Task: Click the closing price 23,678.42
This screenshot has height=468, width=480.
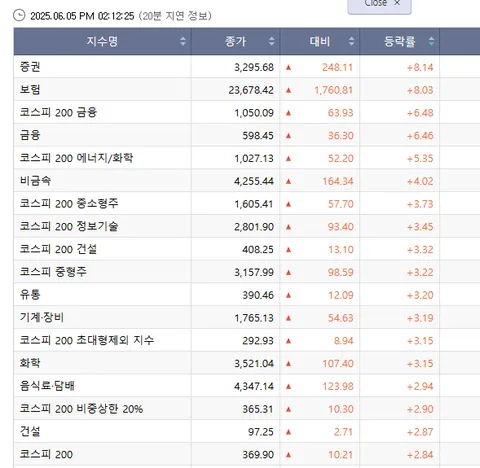Action: click(x=251, y=90)
